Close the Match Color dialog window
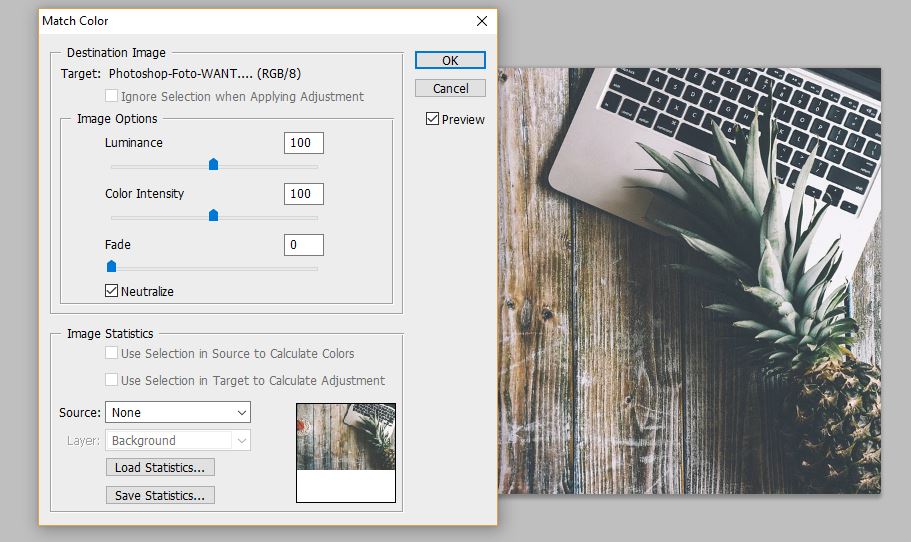The width and height of the screenshot is (911, 542). tap(482, 20)
